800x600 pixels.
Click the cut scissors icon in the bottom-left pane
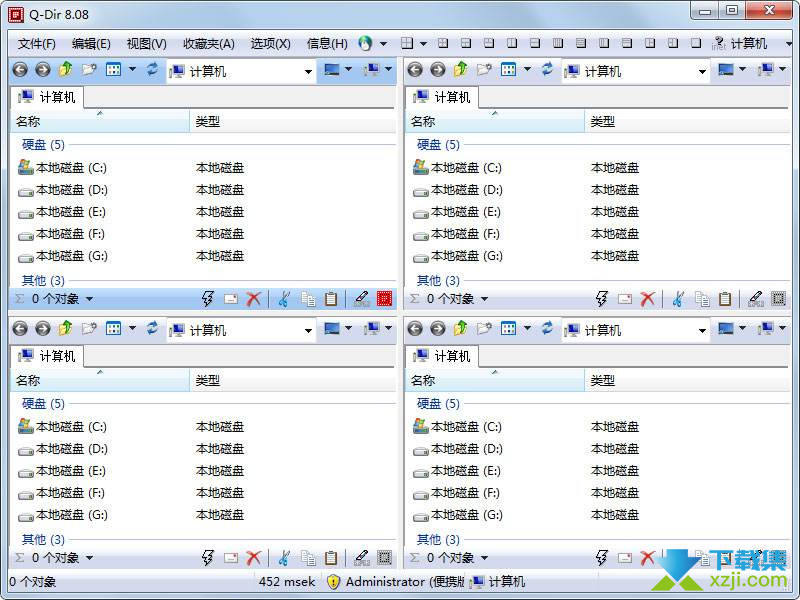[x=284, y=558]
